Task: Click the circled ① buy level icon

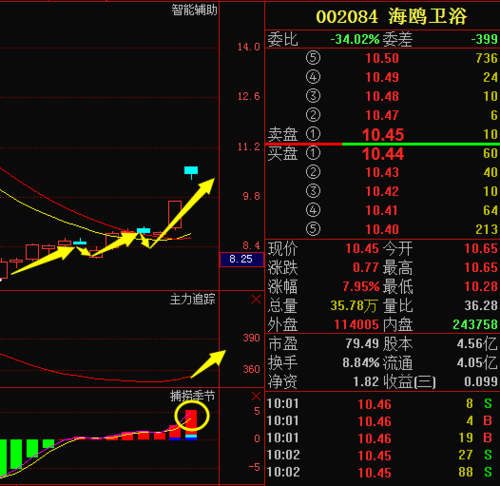Action: click(313, 153)
